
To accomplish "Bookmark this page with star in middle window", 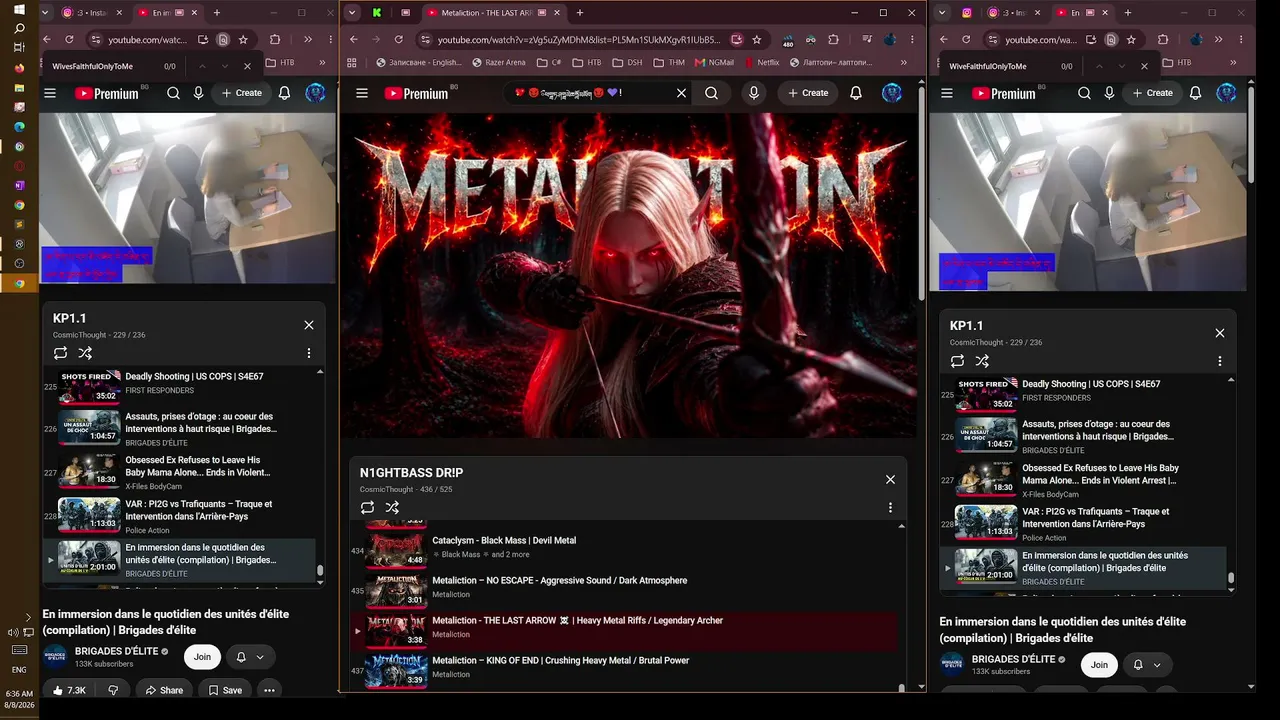I will click(x=757, y=40).
